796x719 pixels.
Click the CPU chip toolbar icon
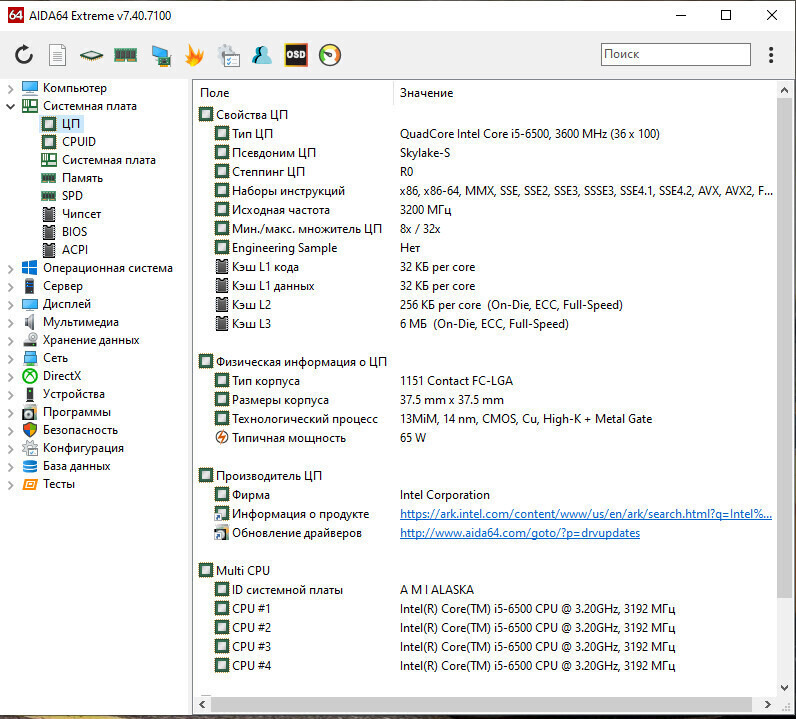click(92, 55)
